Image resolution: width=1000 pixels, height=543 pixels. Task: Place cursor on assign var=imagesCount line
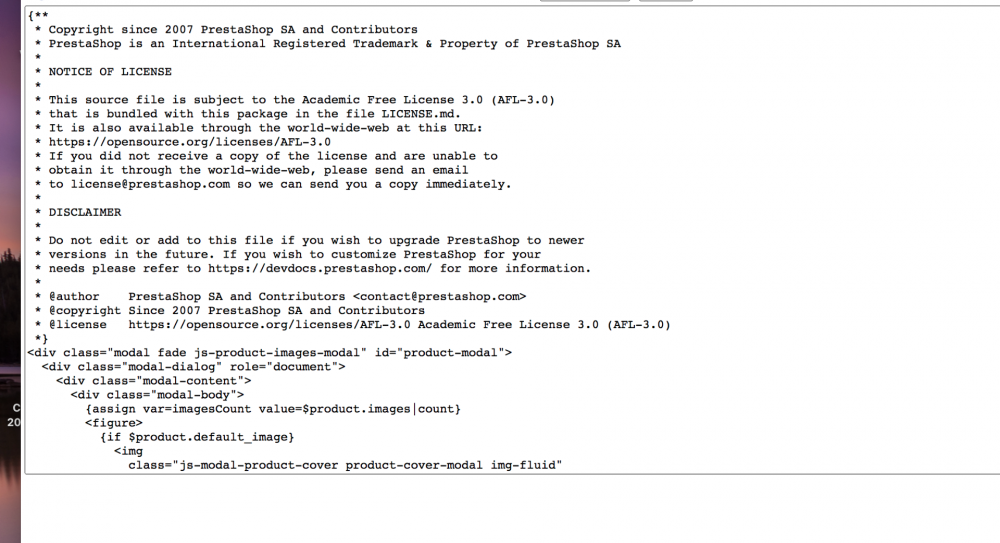pyautogui.click(x=273, y=409)
